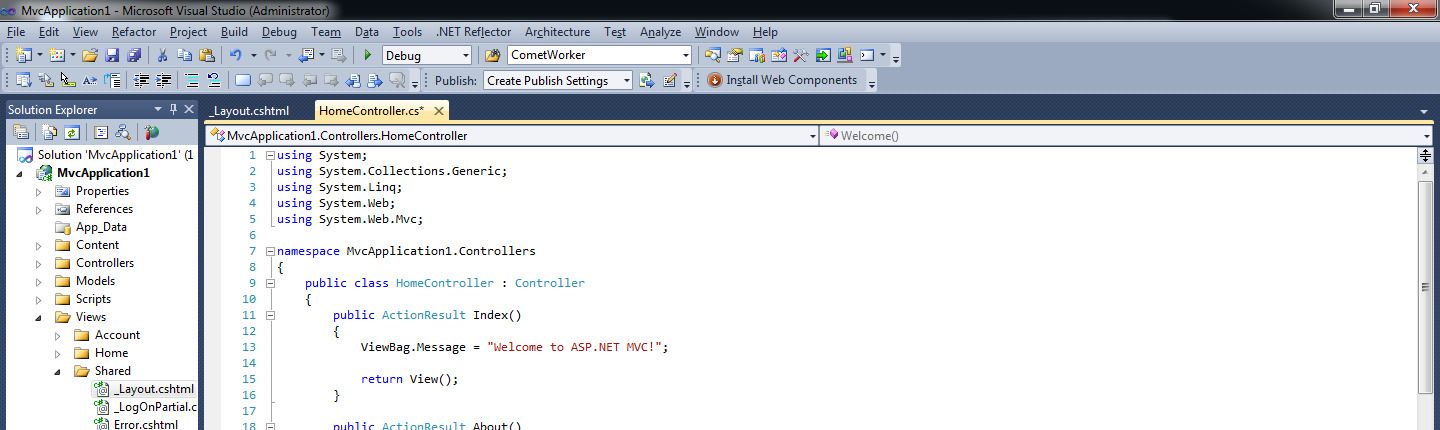Comment out the selected lines icon
This screenshot has width=1440, height=430.
pyautogui.click(x=192, y=80)
